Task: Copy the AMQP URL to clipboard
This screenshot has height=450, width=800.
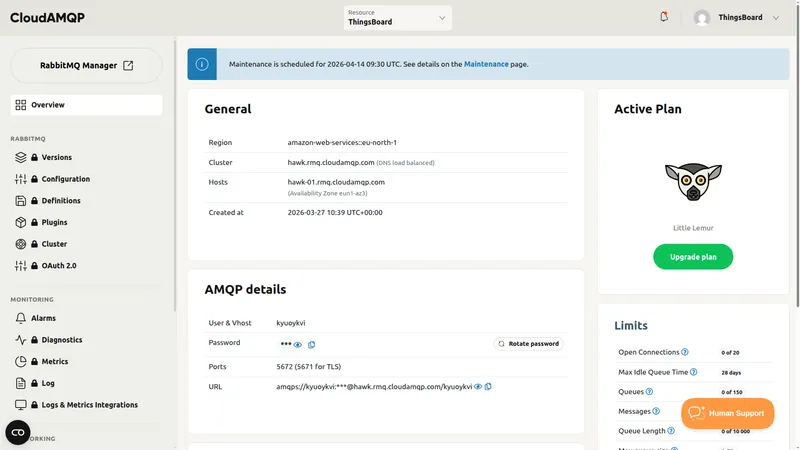Action: coord(488,387)
